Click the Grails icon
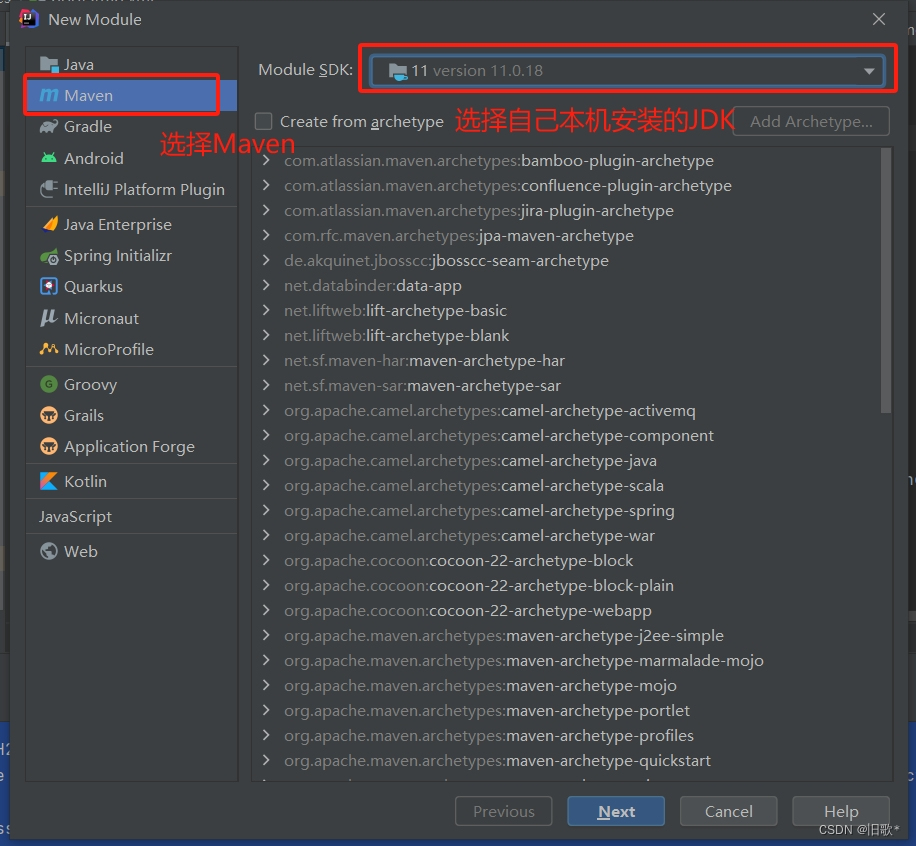Viewport: 916px width, 846px height. pyautogui.click(x=49, y=415)
